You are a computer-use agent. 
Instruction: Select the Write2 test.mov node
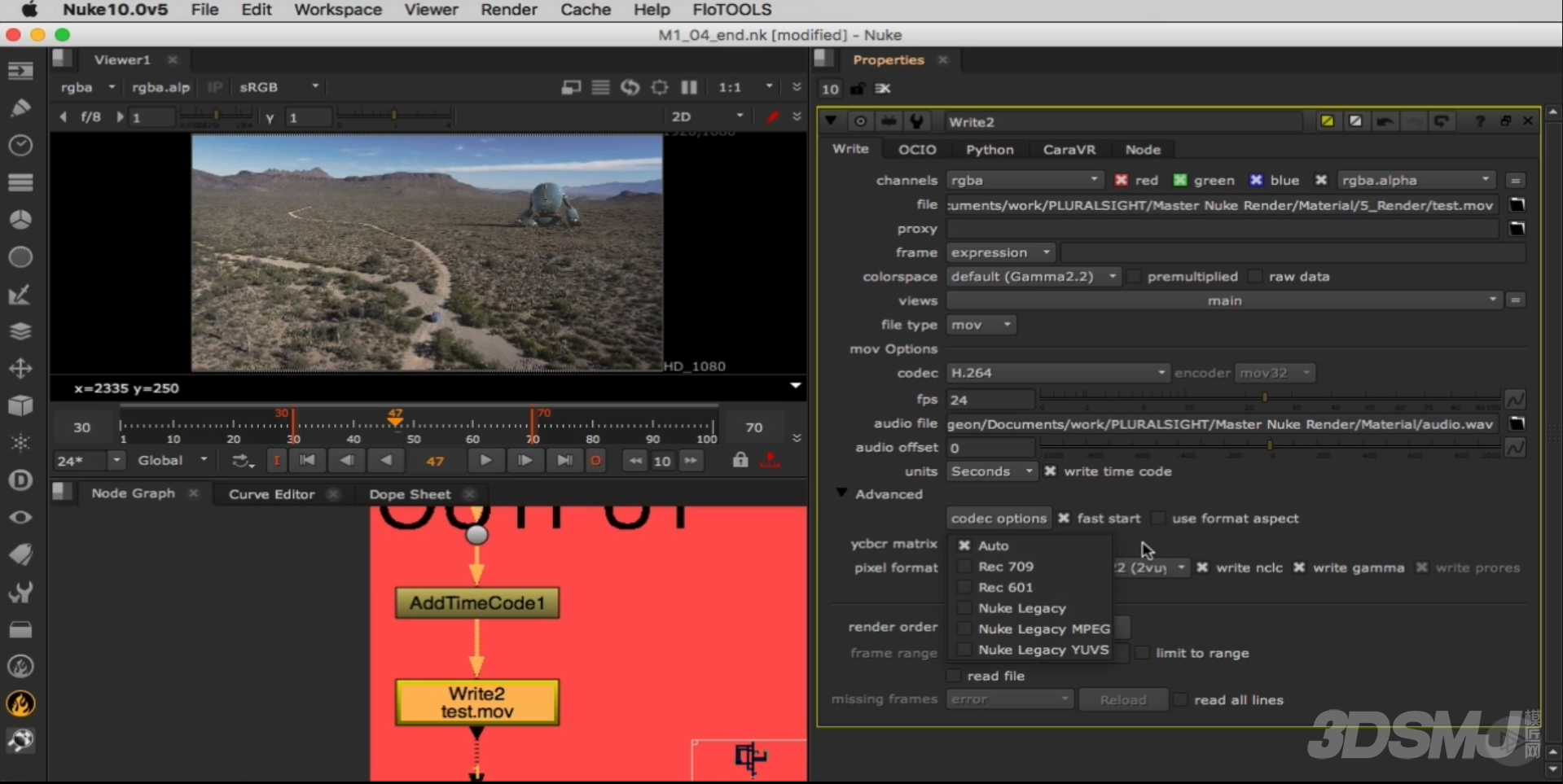[477, 702]
